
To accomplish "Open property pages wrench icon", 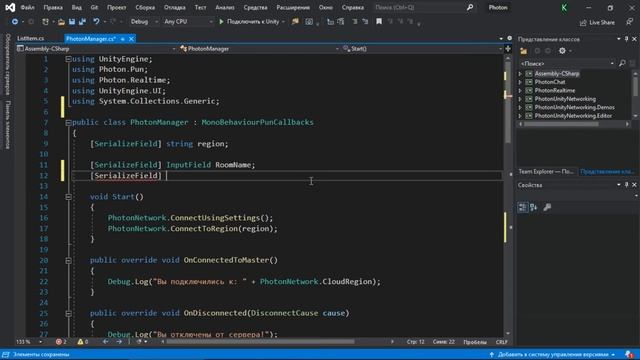I will point(547,207).
